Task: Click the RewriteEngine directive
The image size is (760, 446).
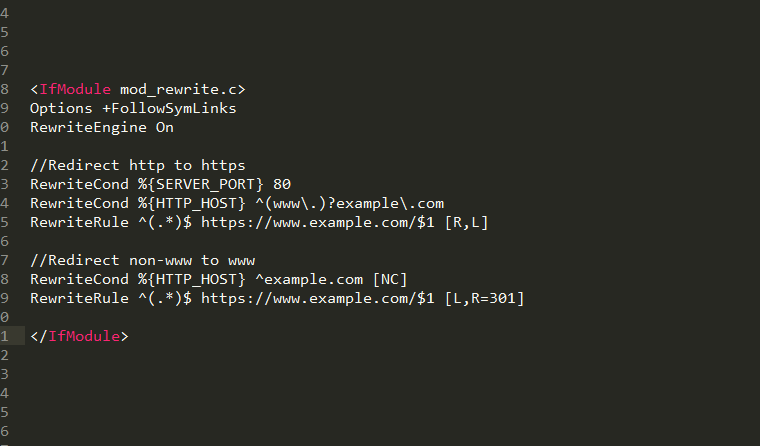Action: pos(88,127)
